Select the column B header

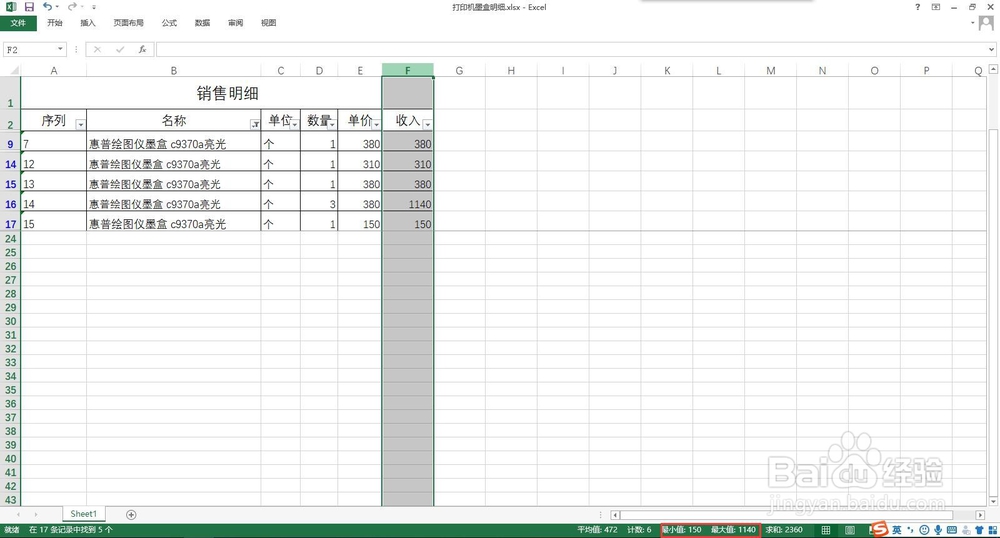(x=173, y=70)
